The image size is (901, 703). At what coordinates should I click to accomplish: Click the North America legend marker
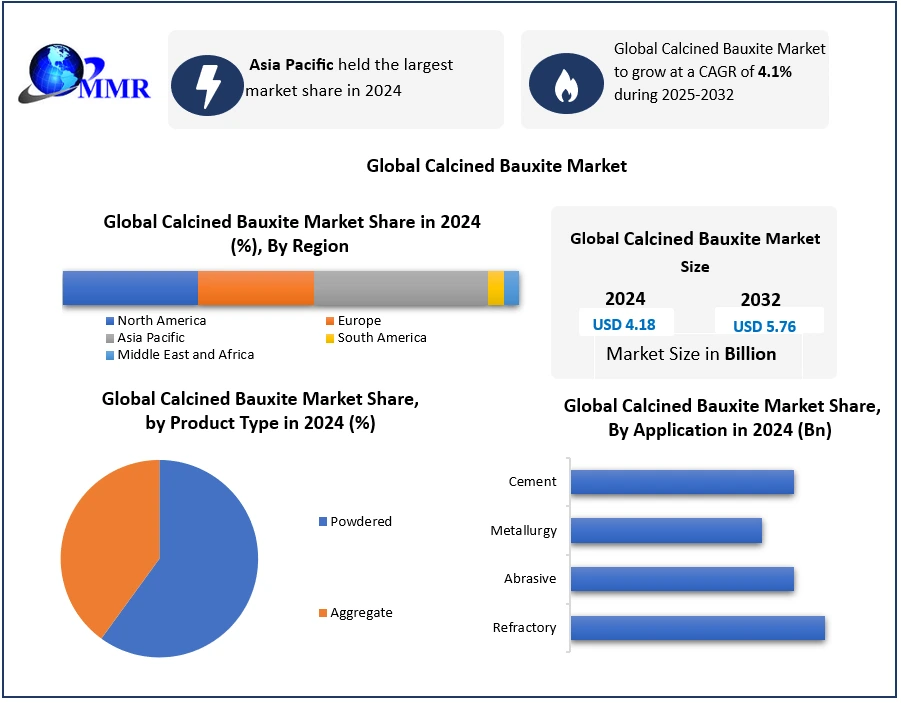click(x=110, y=321)
